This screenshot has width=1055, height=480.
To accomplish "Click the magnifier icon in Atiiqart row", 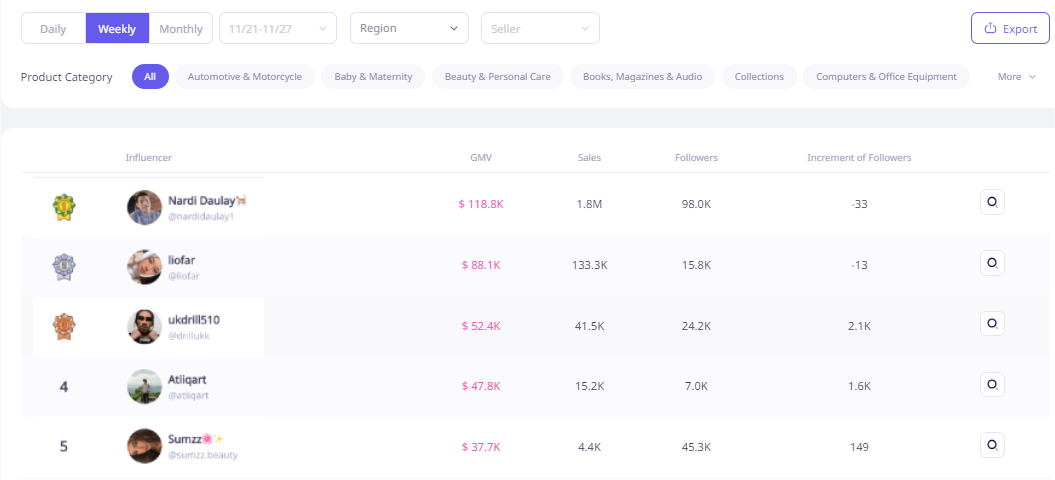I will 992,384.
